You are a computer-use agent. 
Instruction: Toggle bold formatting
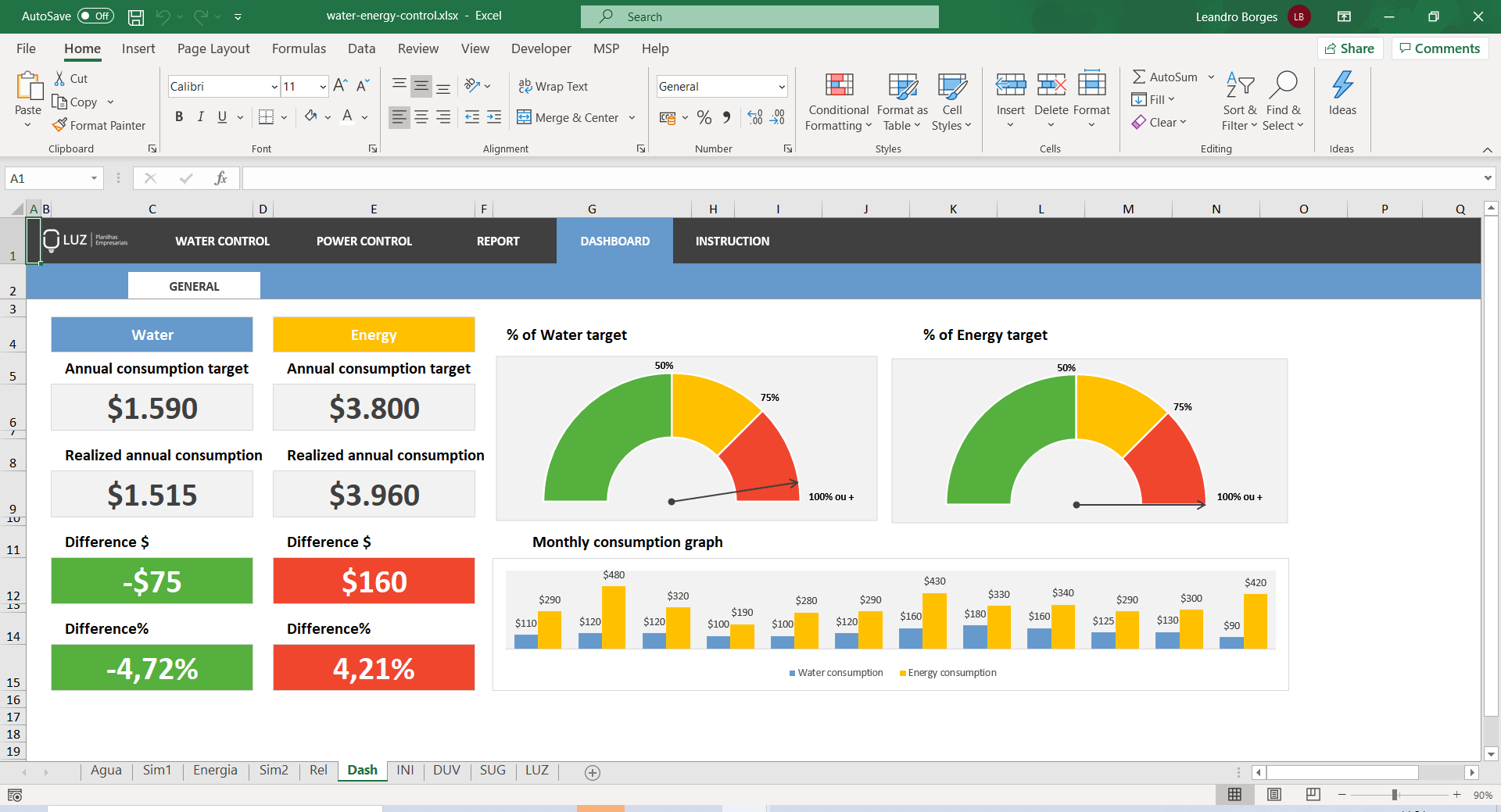coord(178,116)
